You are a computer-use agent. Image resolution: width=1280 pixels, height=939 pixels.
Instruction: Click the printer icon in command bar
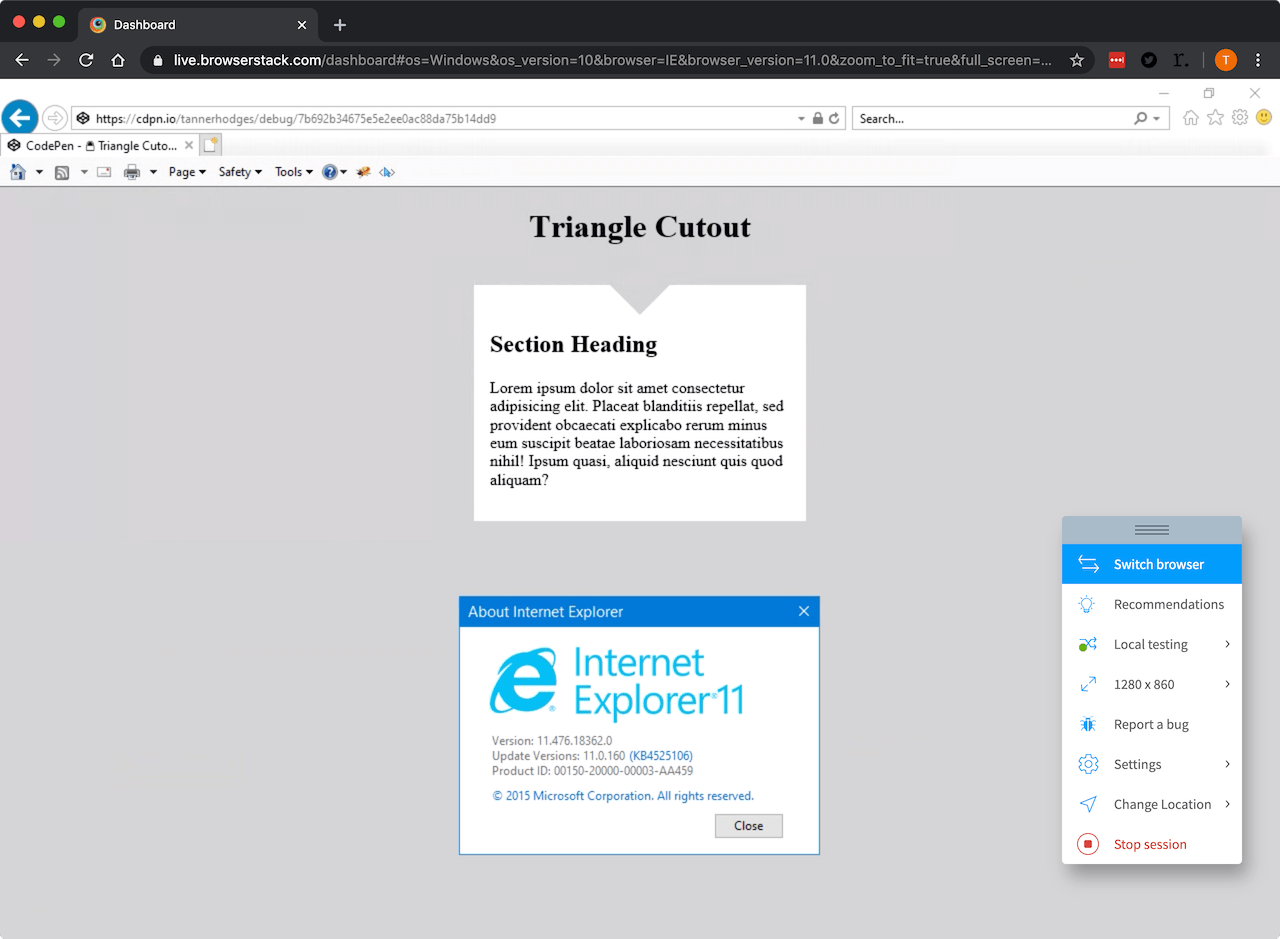point(132,172)
